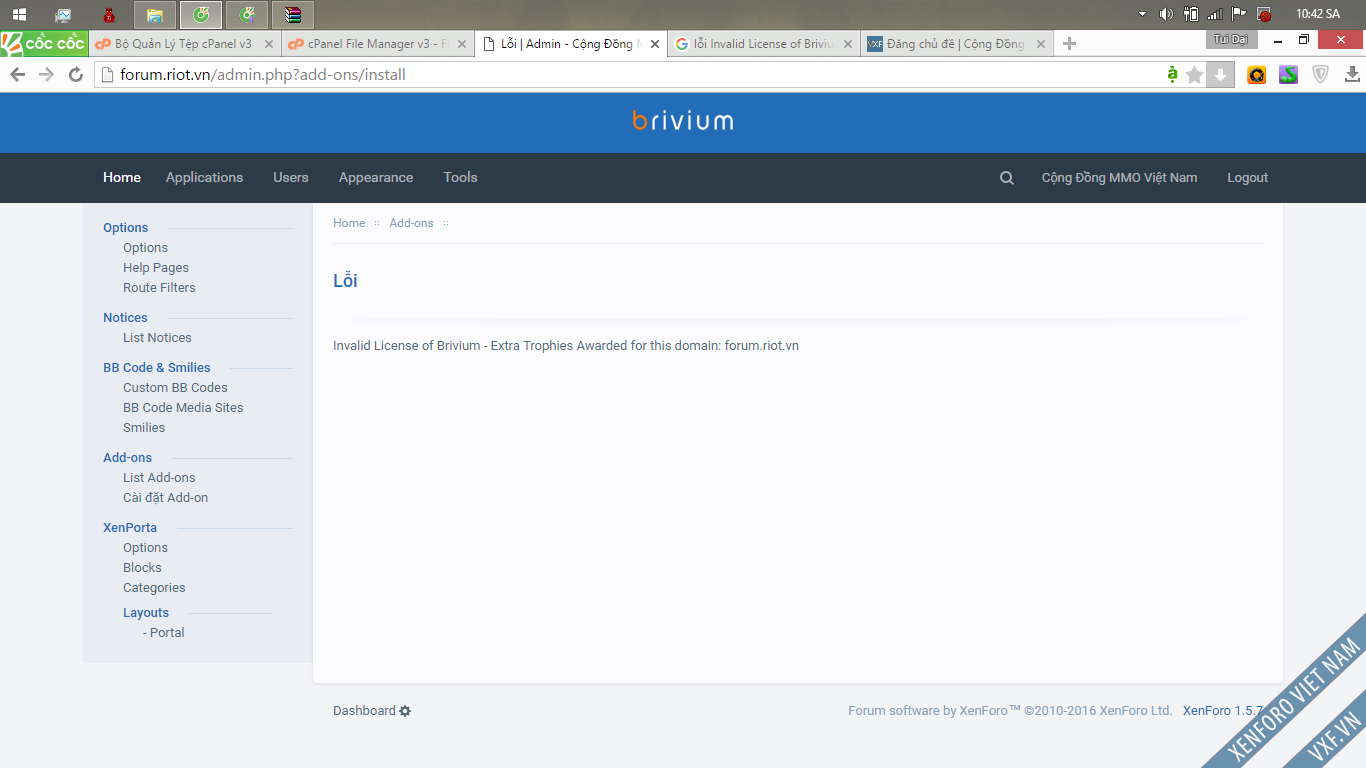This screenshot has height=768, width=1366.
Task: Click the Coc Coc browser logo
Action: tap(44, 43)
